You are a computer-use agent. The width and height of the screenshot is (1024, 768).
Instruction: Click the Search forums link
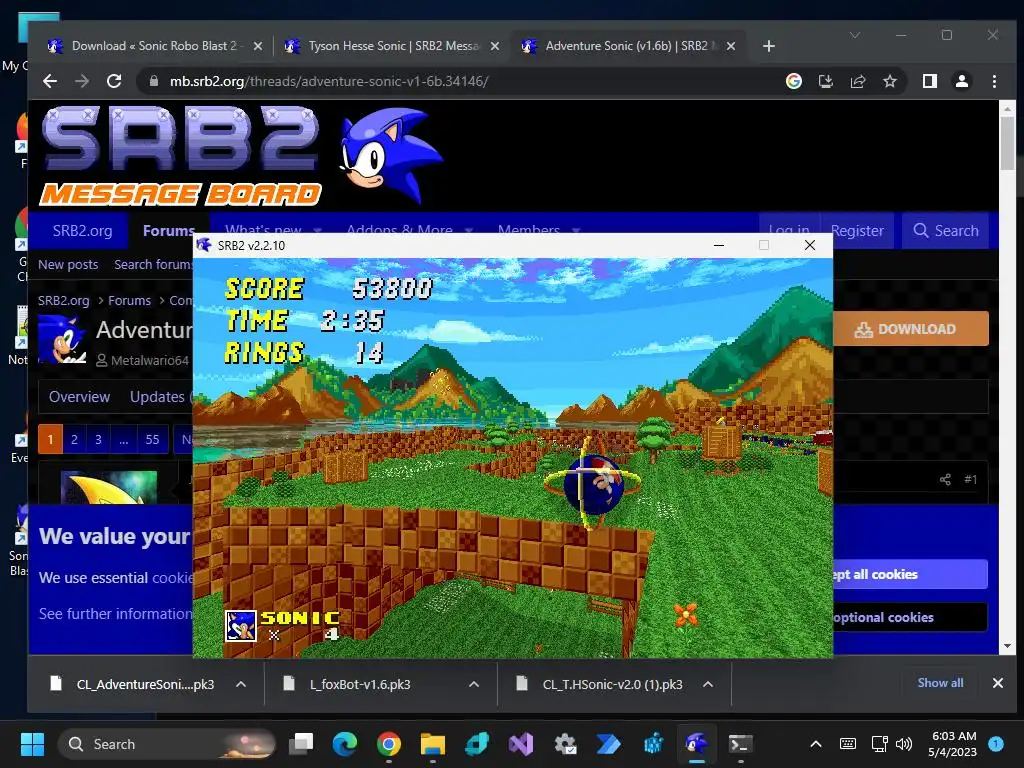click(x=153, y=264)
